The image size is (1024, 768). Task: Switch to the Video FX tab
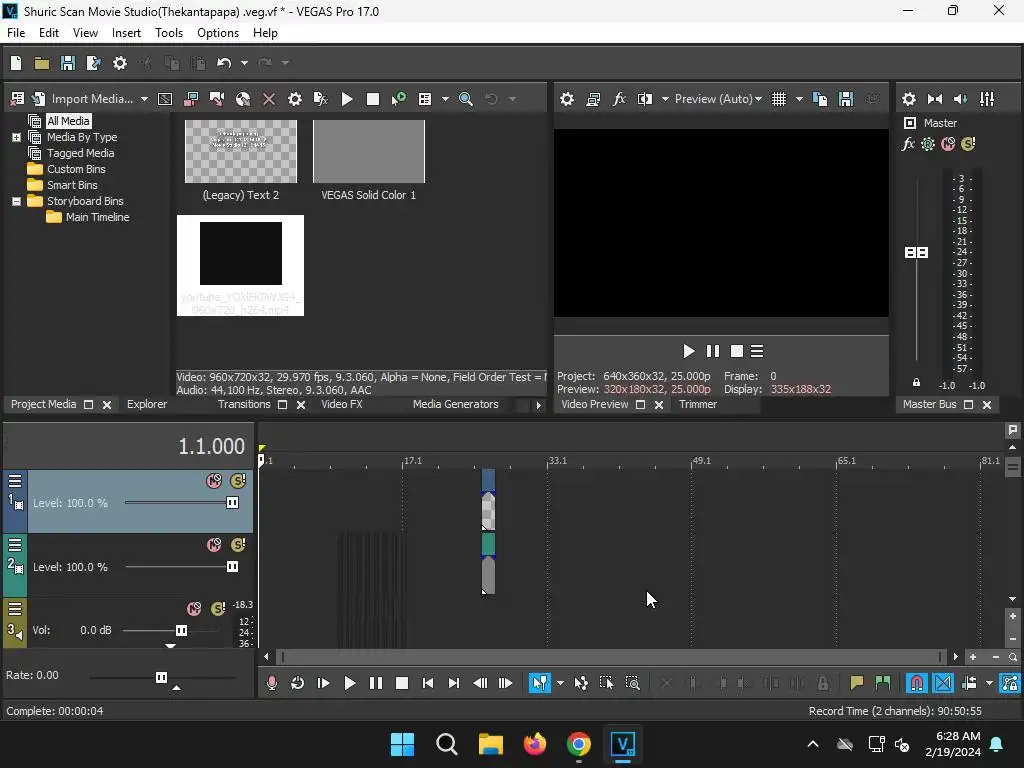coord(342,404)
